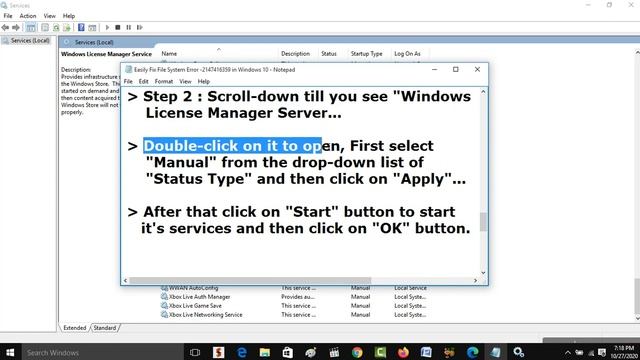
Task: Open Notepad's Edit menu
Action: [143, 81]
